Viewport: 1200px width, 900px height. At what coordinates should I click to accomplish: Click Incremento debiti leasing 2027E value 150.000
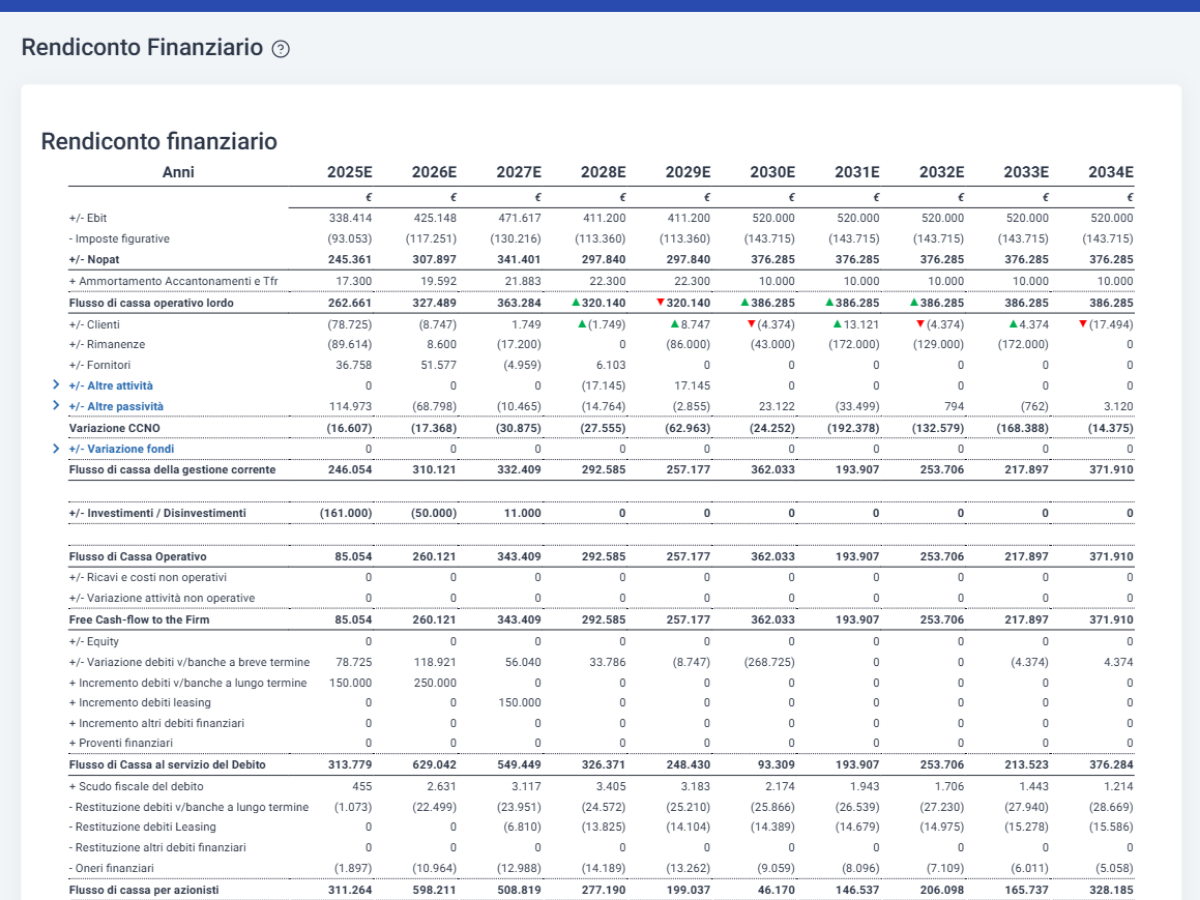tap(519, 703)
